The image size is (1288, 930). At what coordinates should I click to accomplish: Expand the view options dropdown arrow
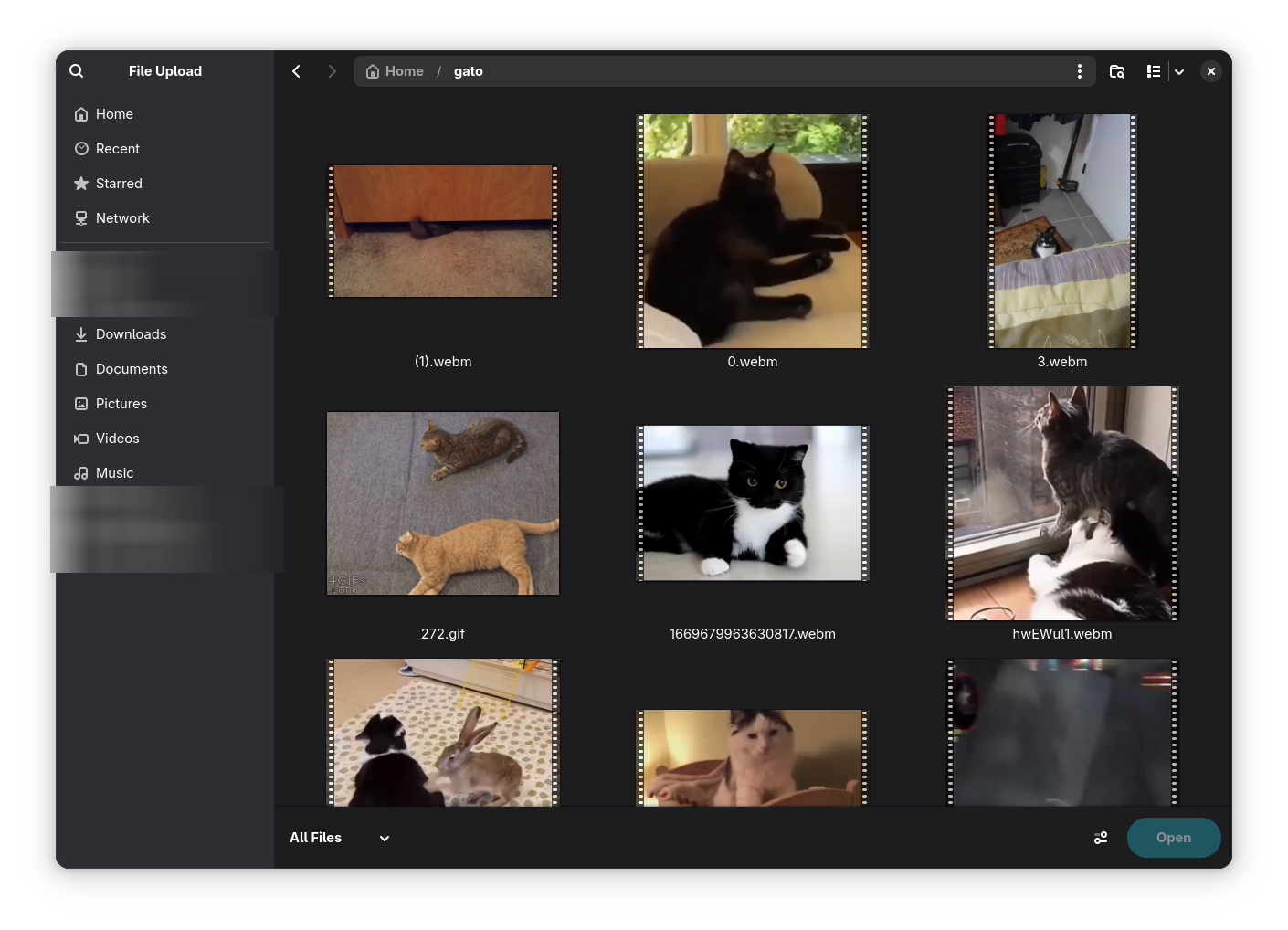pos(1179,71)
